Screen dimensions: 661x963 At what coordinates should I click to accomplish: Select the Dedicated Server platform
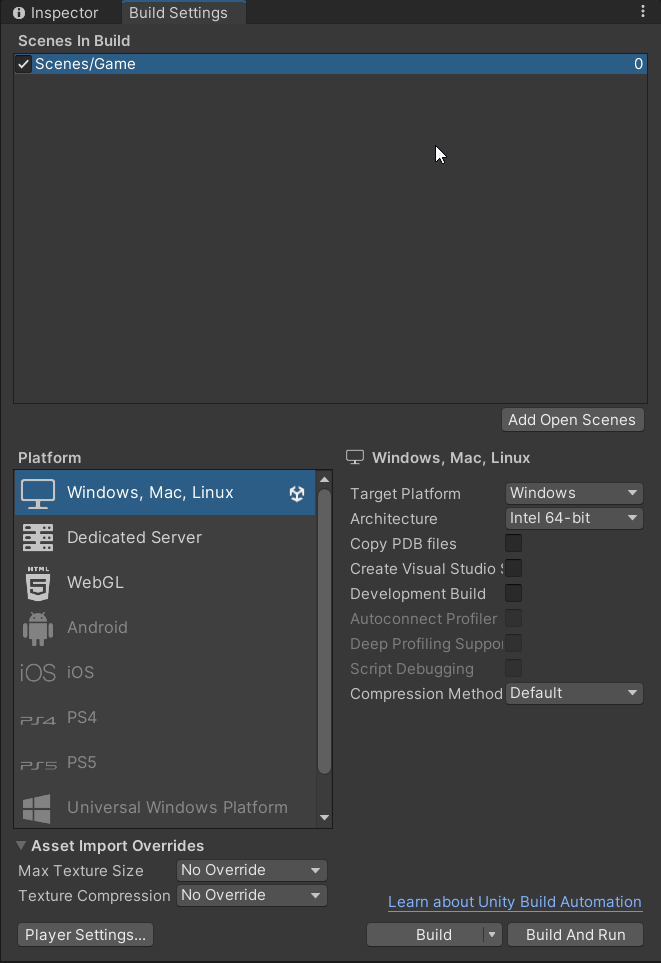165,537
